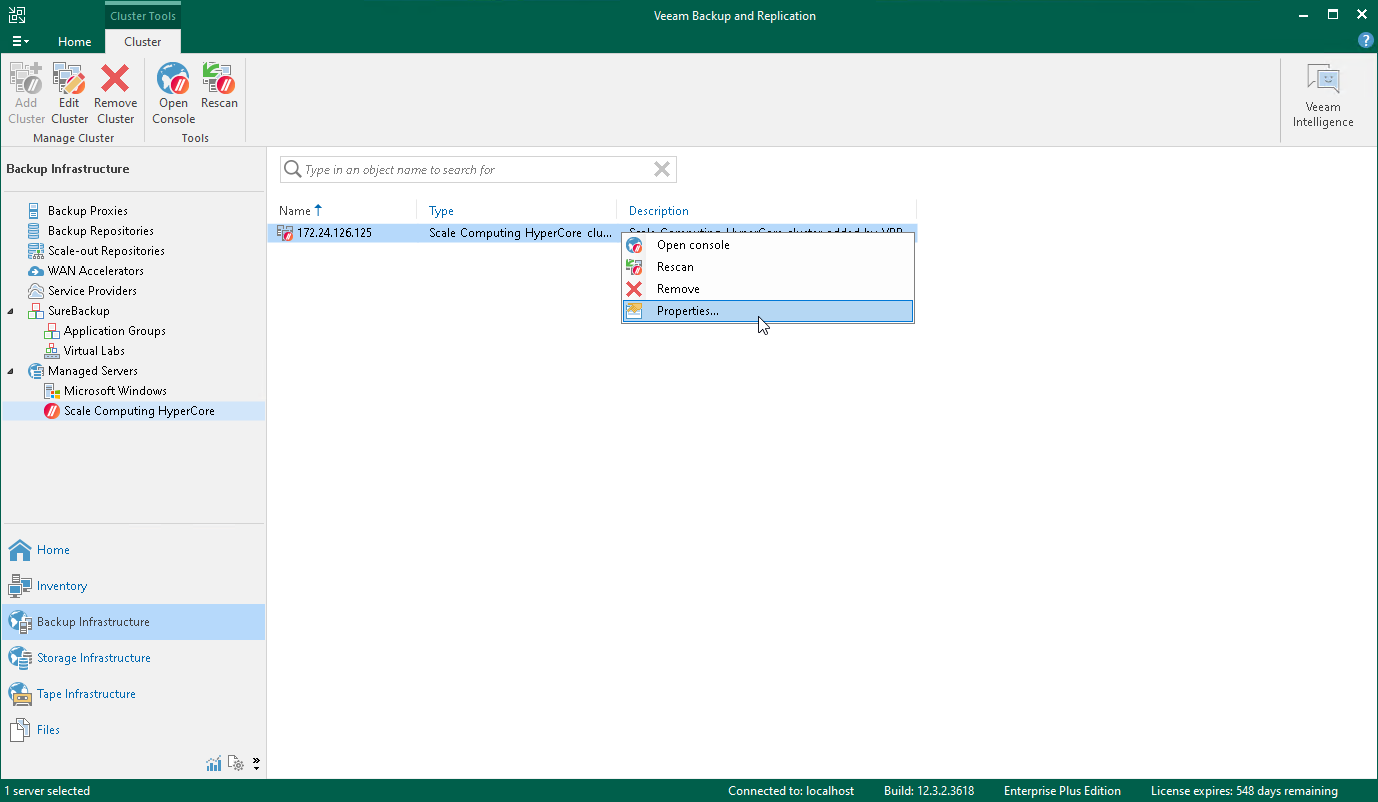Image resolution: width=1378 pixels, height=802 pixels.
Task: Click the title bar application icon
Action: (17, 15)
